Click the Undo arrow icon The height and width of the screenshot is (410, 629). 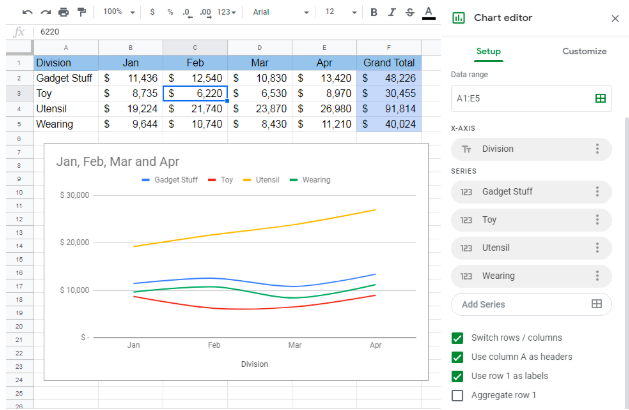click(x=27, y=12)
